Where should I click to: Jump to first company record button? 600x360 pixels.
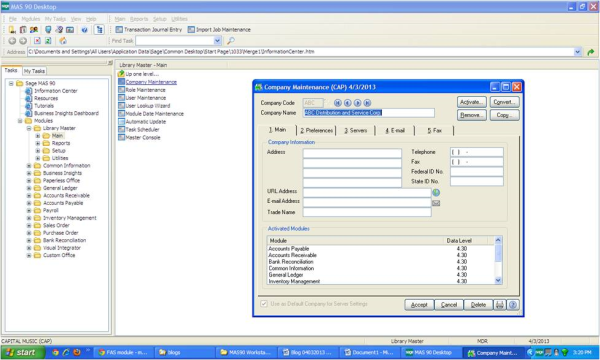(338, 103)
